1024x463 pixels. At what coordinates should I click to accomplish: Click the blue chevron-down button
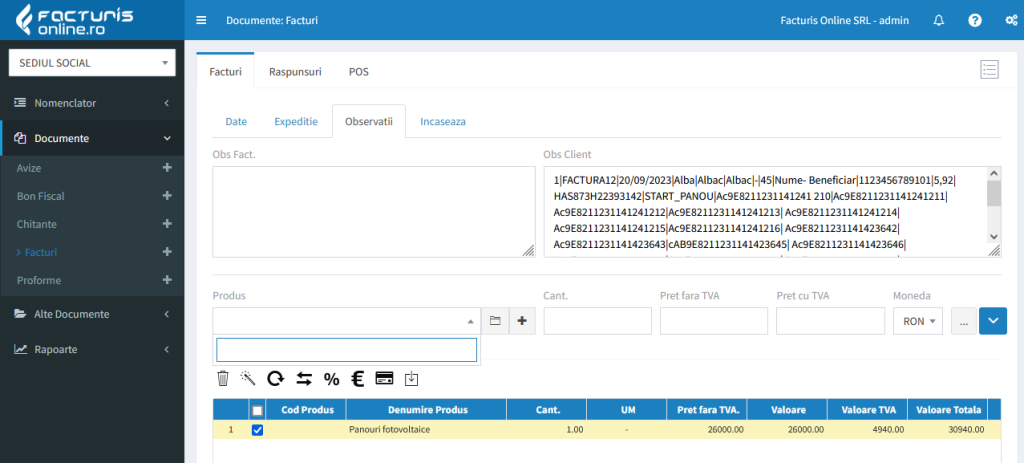coord(993,321)
